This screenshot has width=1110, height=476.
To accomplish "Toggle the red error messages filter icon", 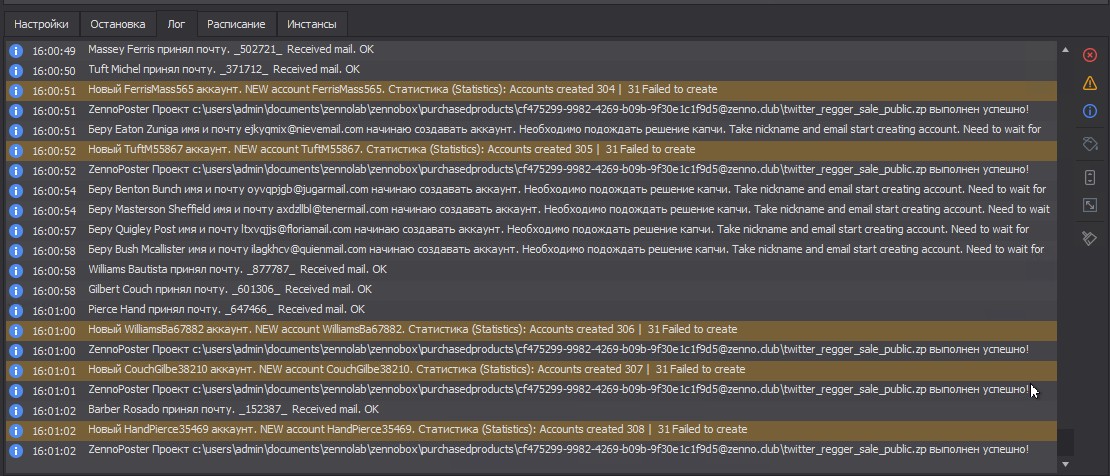I will coord(1089,55).
